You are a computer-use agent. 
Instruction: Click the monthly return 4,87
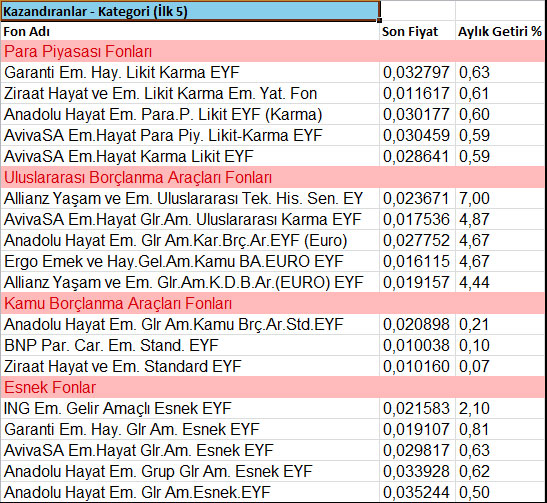(x=500, y=219)
